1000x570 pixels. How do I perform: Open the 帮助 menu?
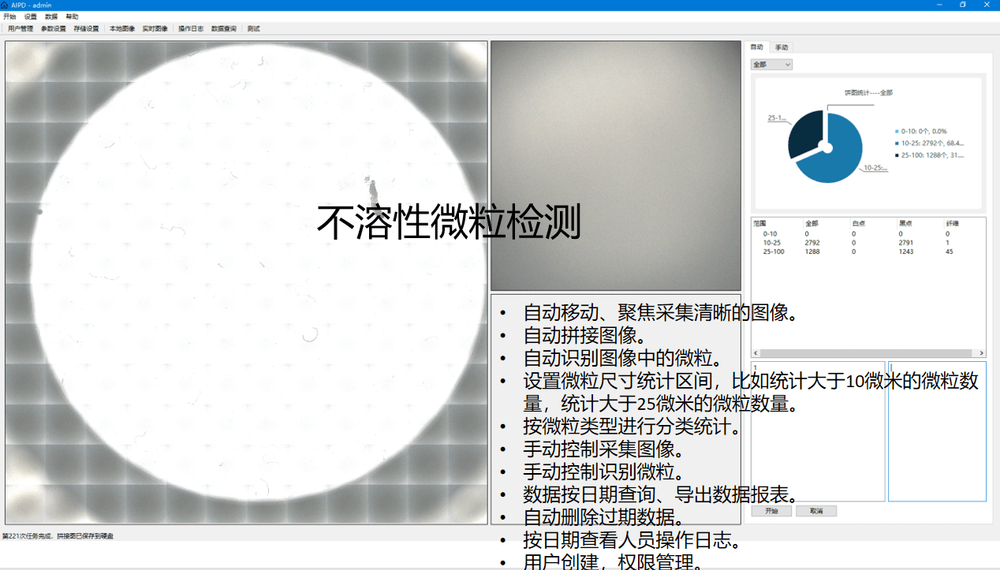(x=72, y=17)
